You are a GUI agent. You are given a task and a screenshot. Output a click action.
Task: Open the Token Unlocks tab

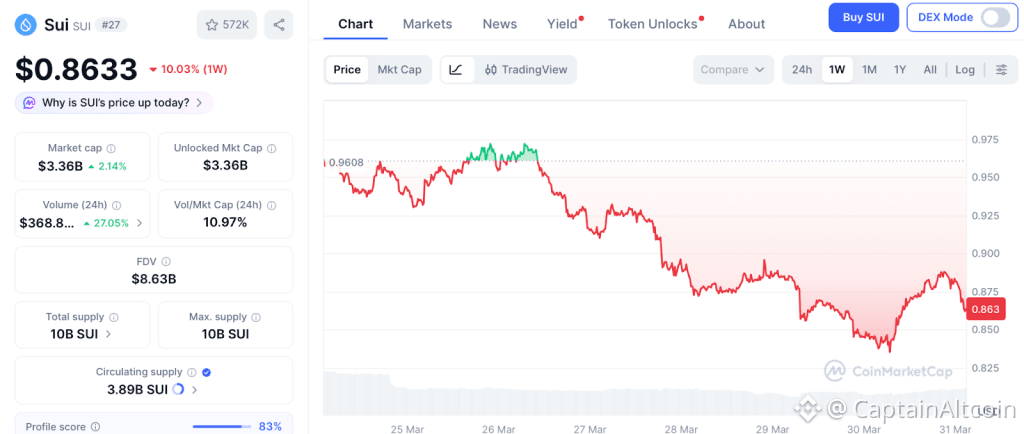652,24
